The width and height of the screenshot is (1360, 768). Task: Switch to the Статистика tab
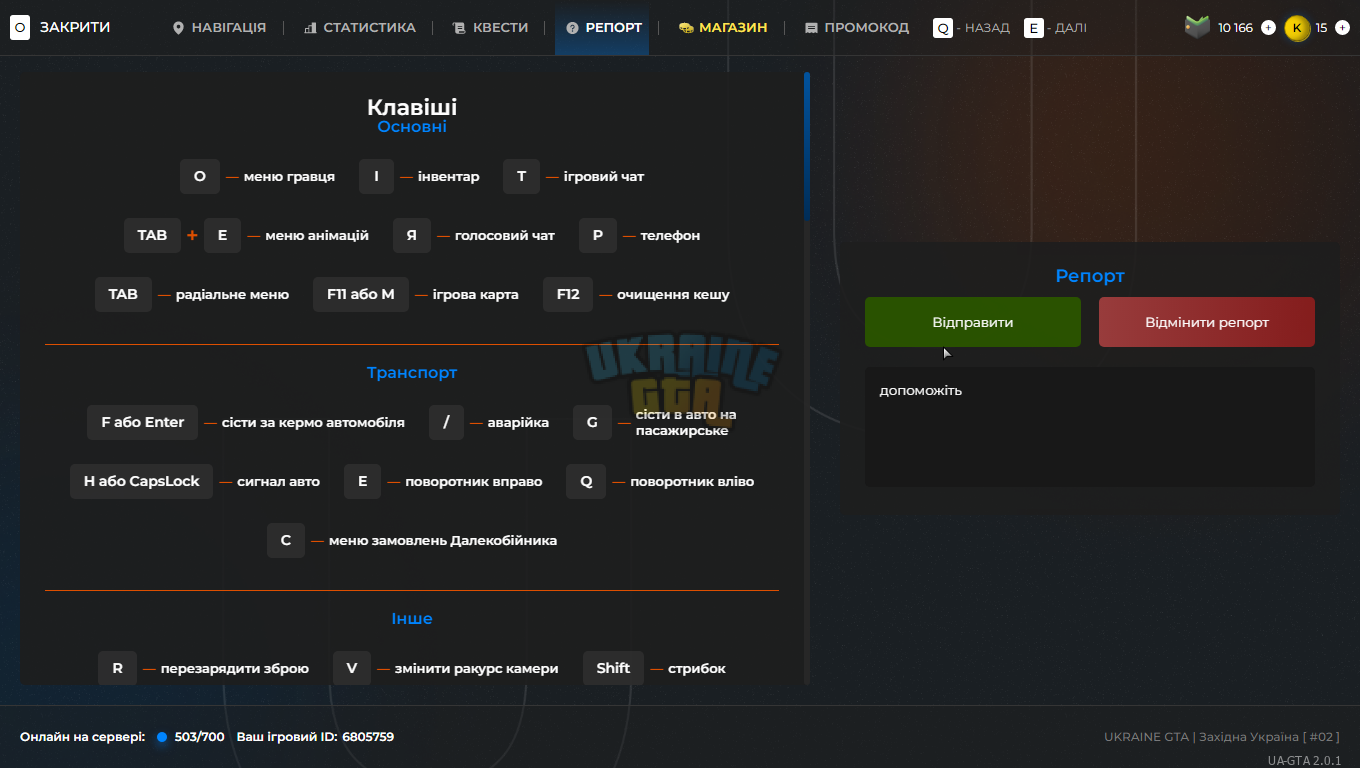pyautogui.click(x=360, y=28)
